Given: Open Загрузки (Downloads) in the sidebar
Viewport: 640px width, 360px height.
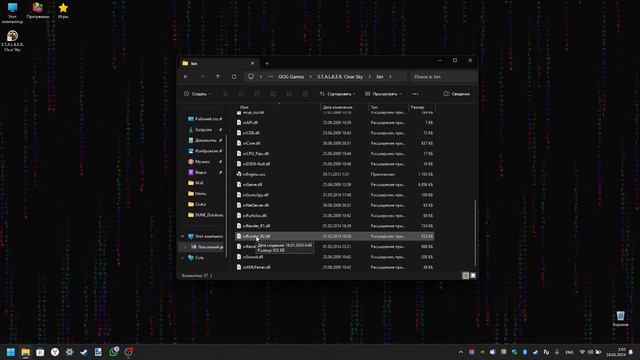Looking at the screenshot, I should coord(204,129).
